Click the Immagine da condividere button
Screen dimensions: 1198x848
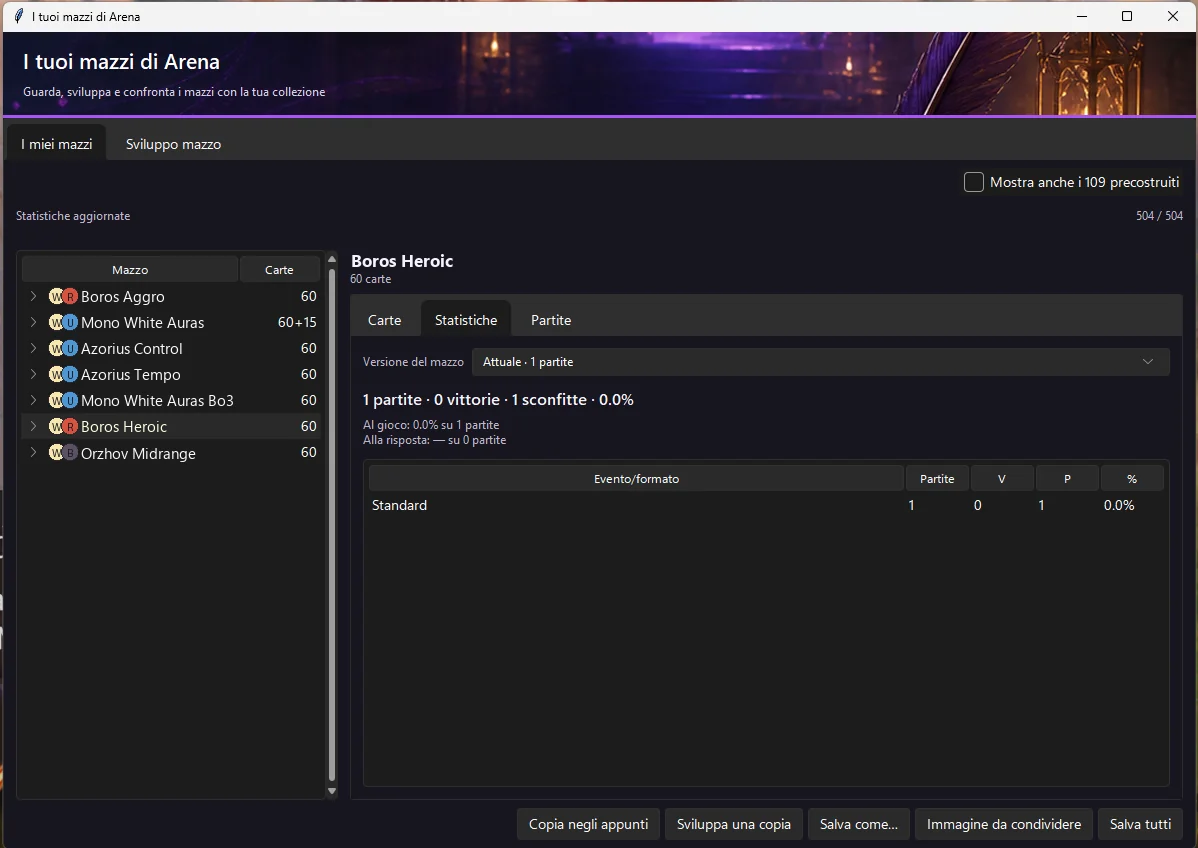click(x=1004, y=824)
